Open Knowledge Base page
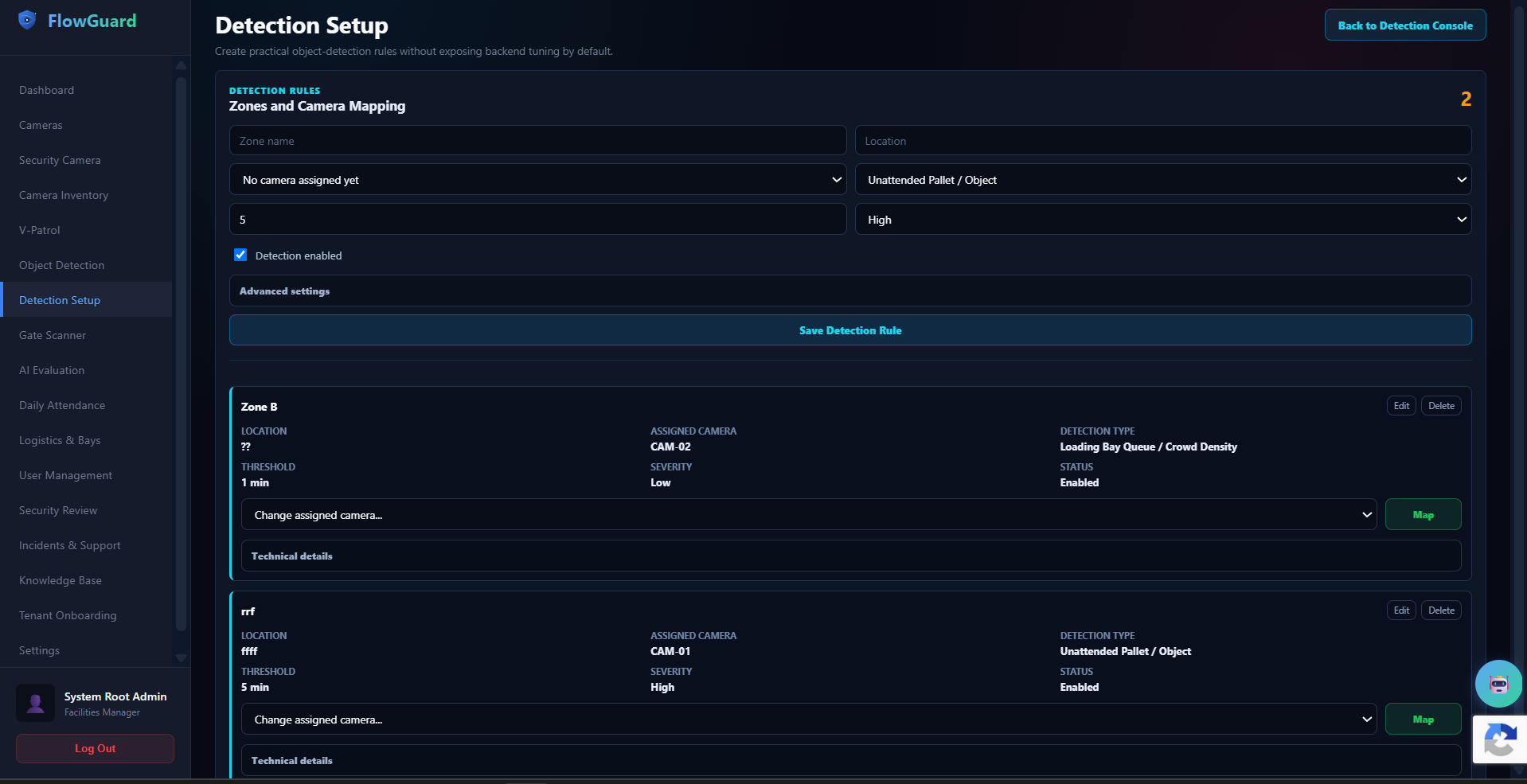The height and width of the screenshot is (784, 1527). (86, 580)
